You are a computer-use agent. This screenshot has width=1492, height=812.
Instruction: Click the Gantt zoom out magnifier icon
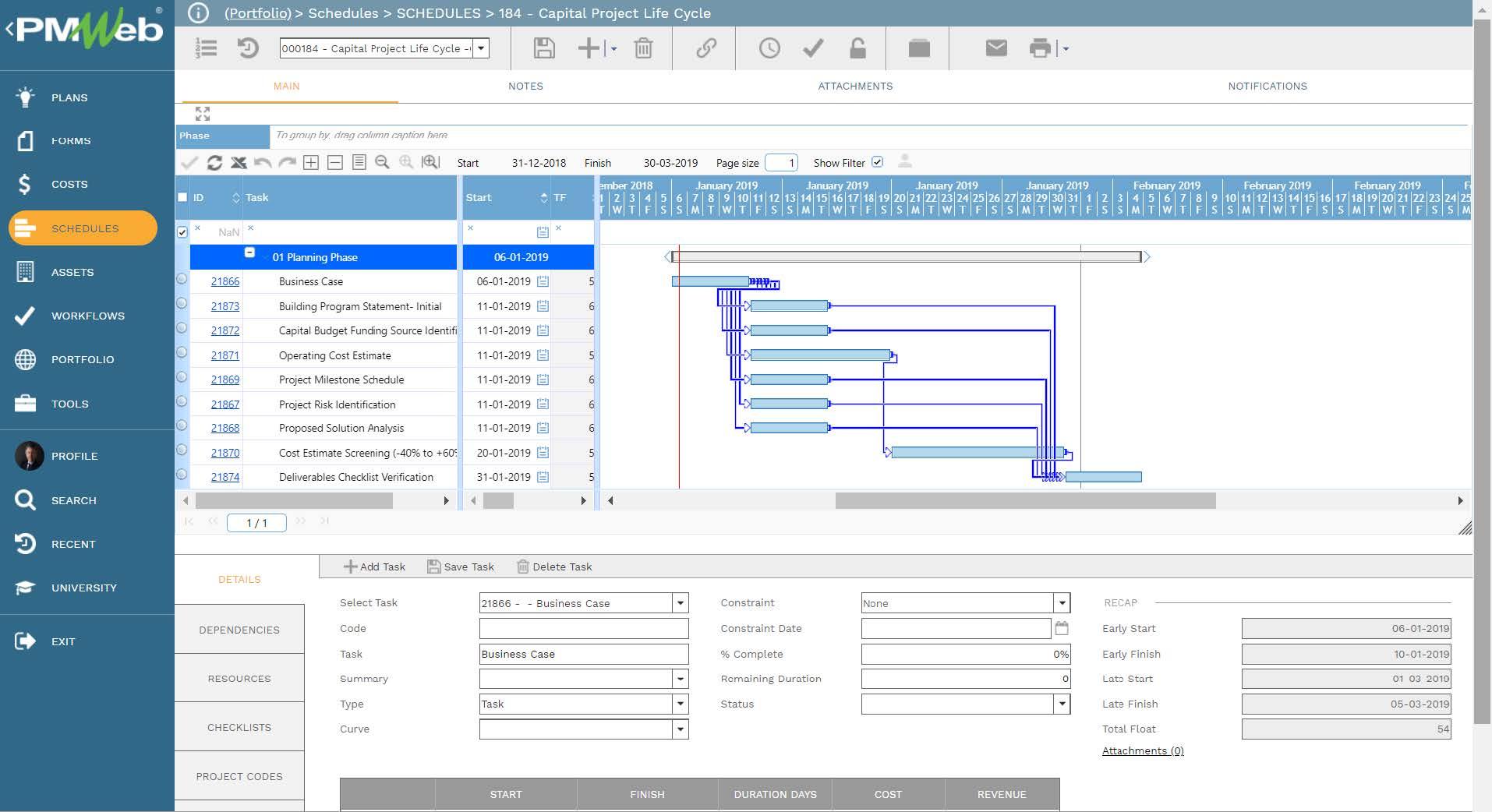382,162
